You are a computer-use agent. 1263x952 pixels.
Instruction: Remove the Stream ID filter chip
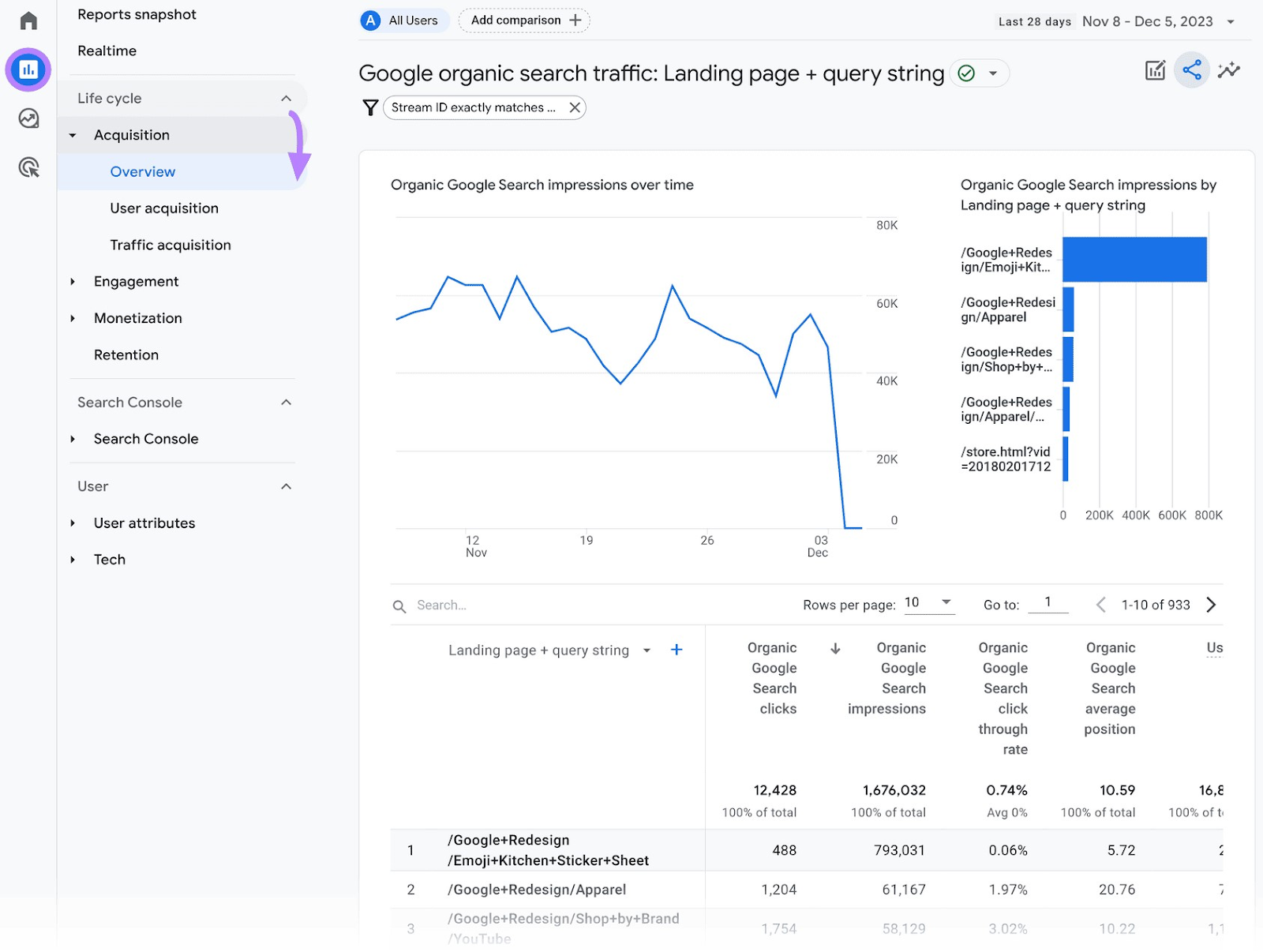coord(575,107)
